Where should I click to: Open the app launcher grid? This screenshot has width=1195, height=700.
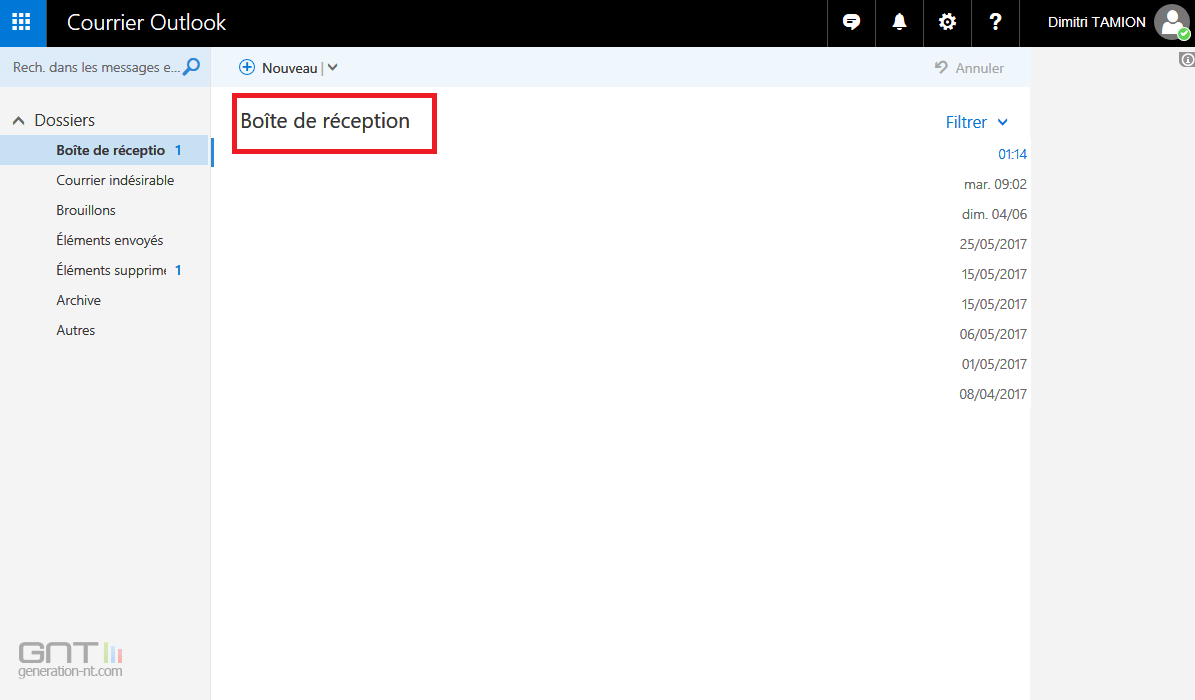22,22
